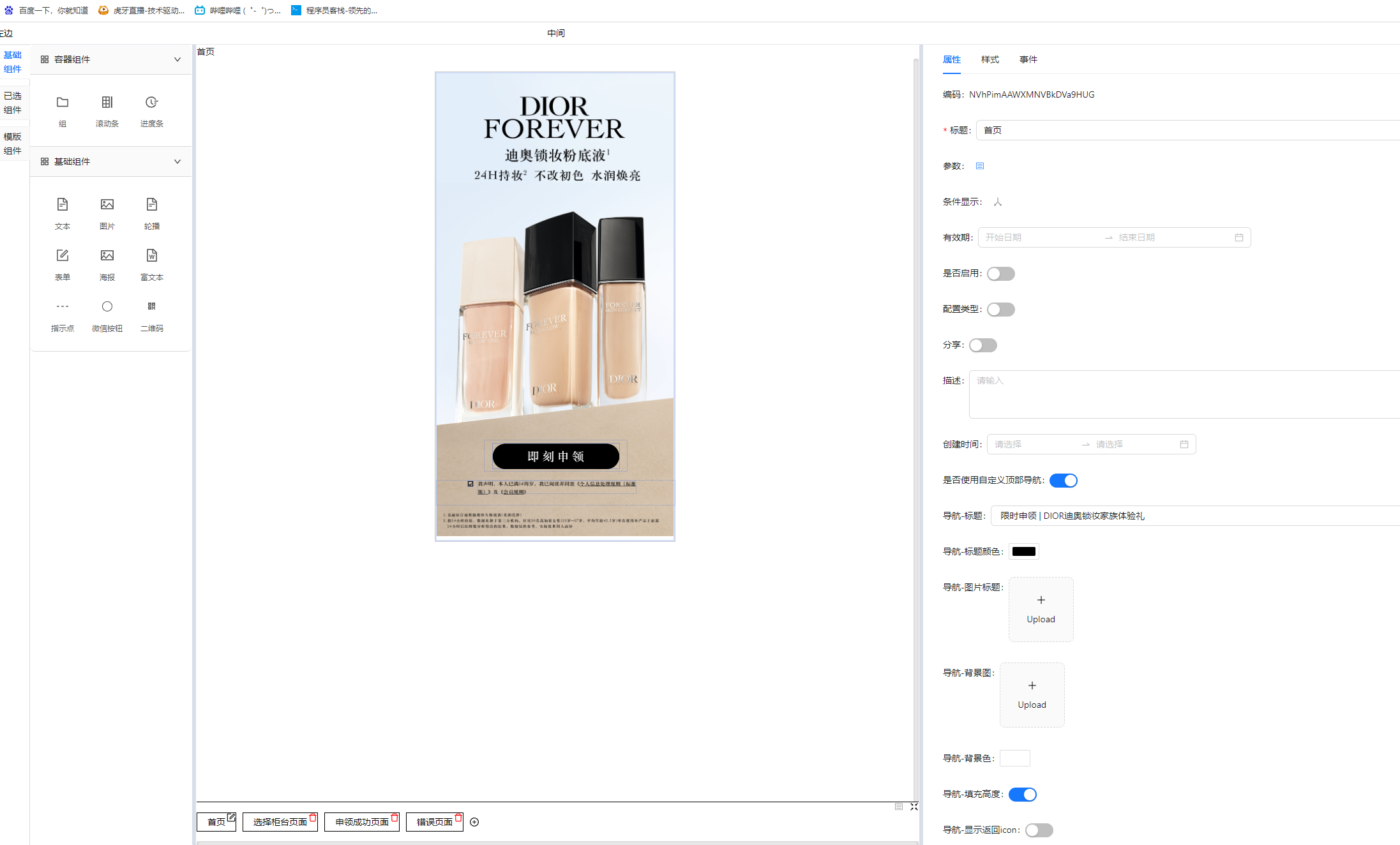Collapse the 基础组件 section
1400x845 pixels.
pos(177,161)
